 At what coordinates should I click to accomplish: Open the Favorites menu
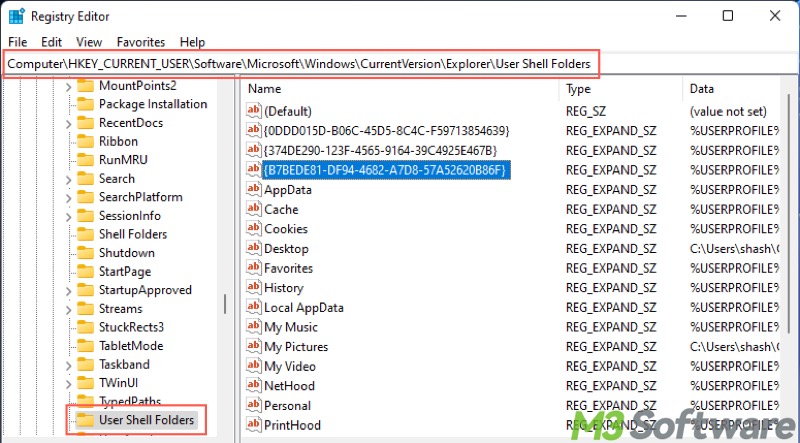point(141,42)
